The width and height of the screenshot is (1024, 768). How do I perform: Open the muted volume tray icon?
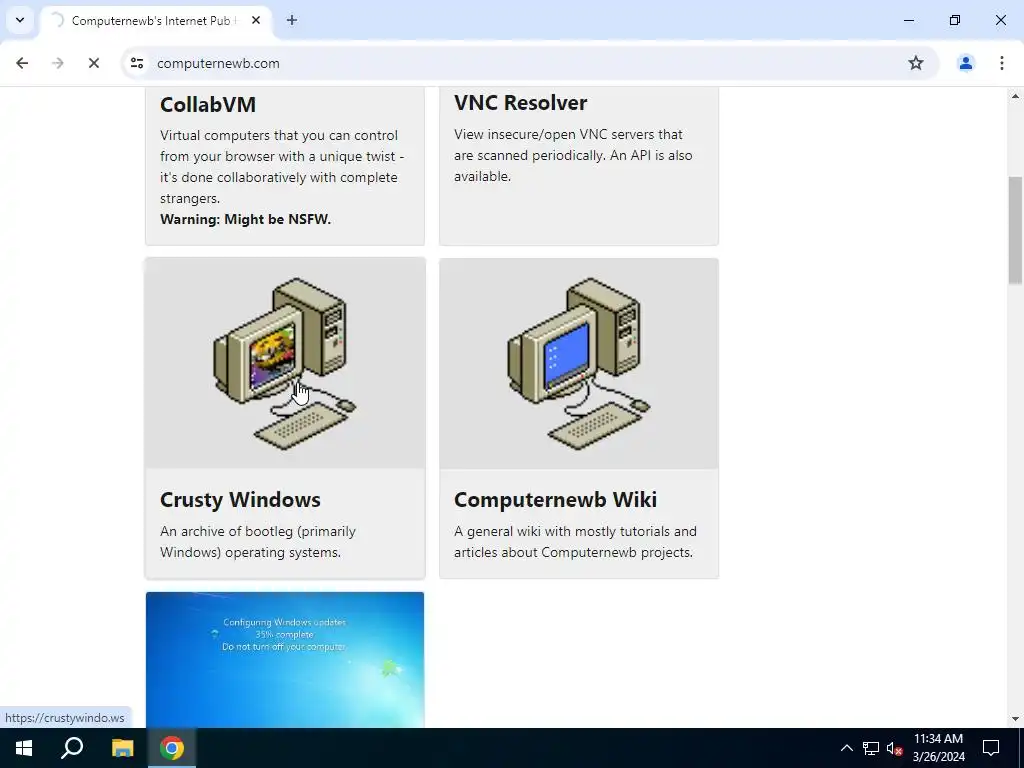pos(894,748)
